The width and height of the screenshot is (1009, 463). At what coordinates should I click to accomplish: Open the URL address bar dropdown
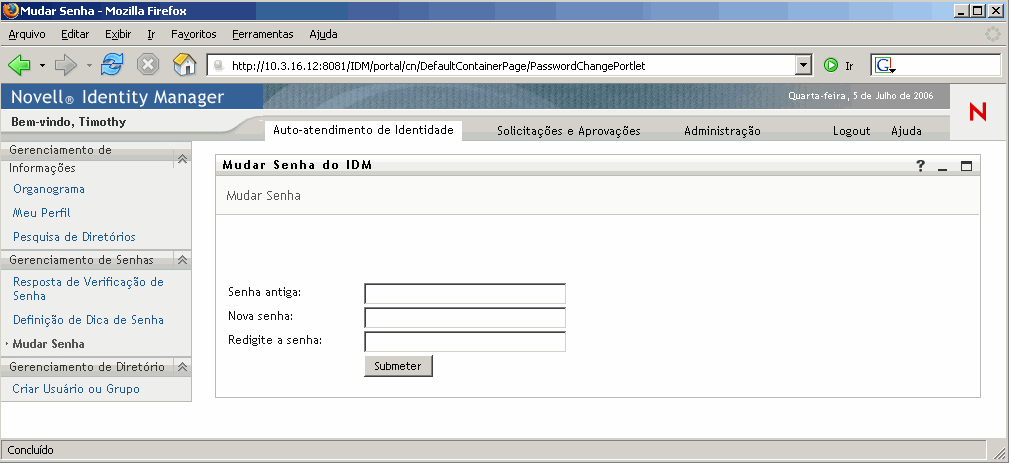tap(802, 65)
